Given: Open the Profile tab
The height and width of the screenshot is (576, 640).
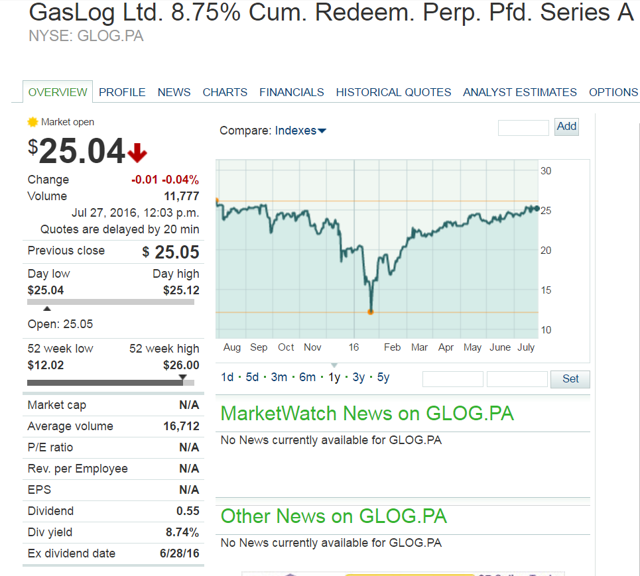Looking at the screenshot, I should [122, 92].
